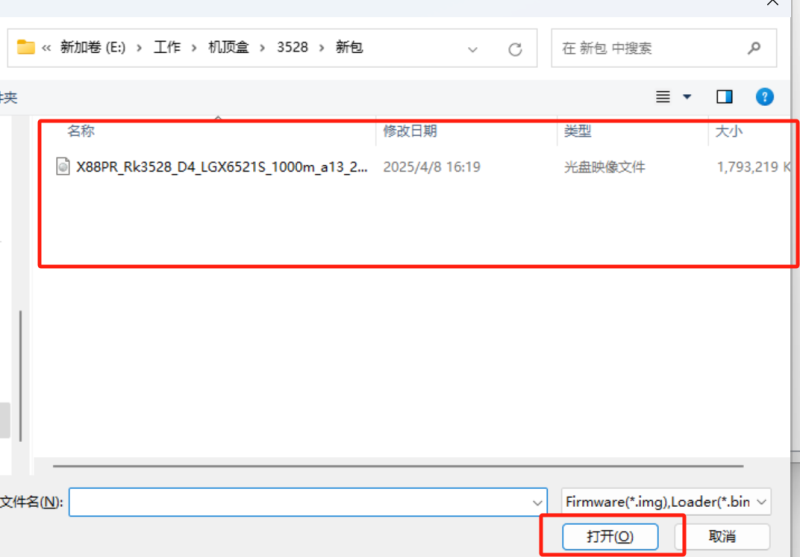The height and width of the screenshot is (557, 800).
Task: Expand the 文件名 combo box dropdown arrow
Action: [x=537, y=501]
